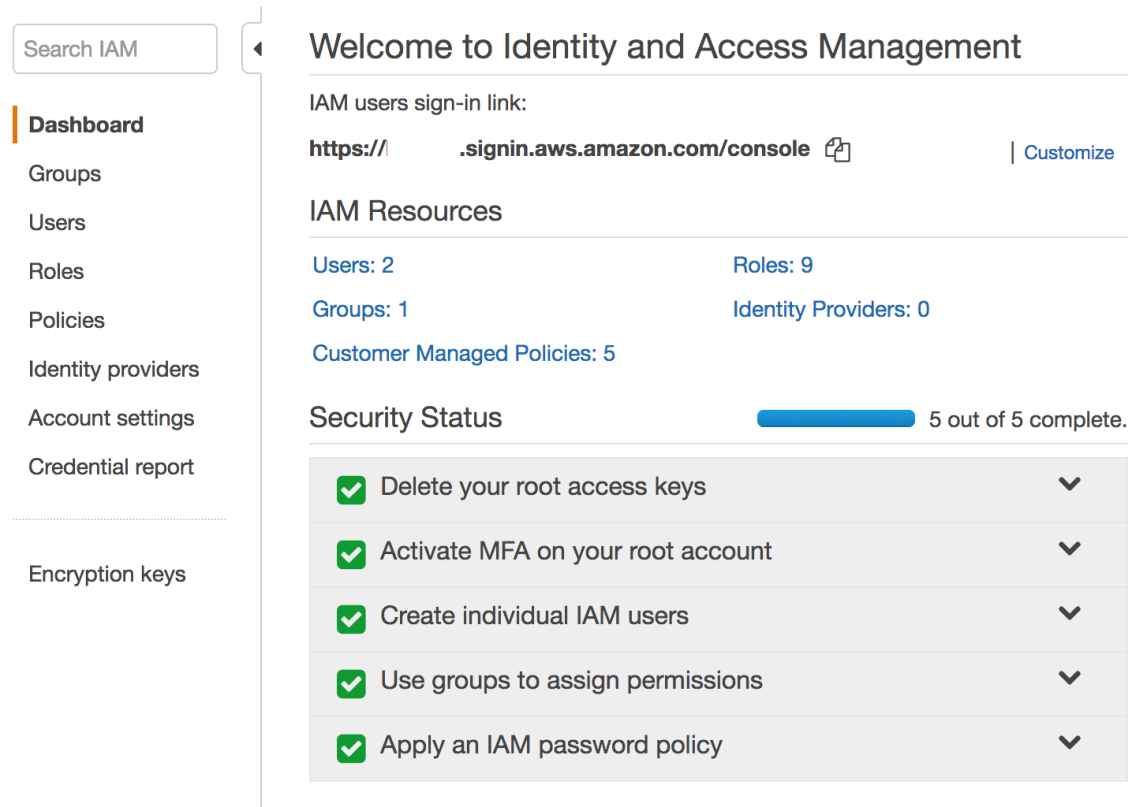Open the Groups: 1 resource link

[360, 309]
